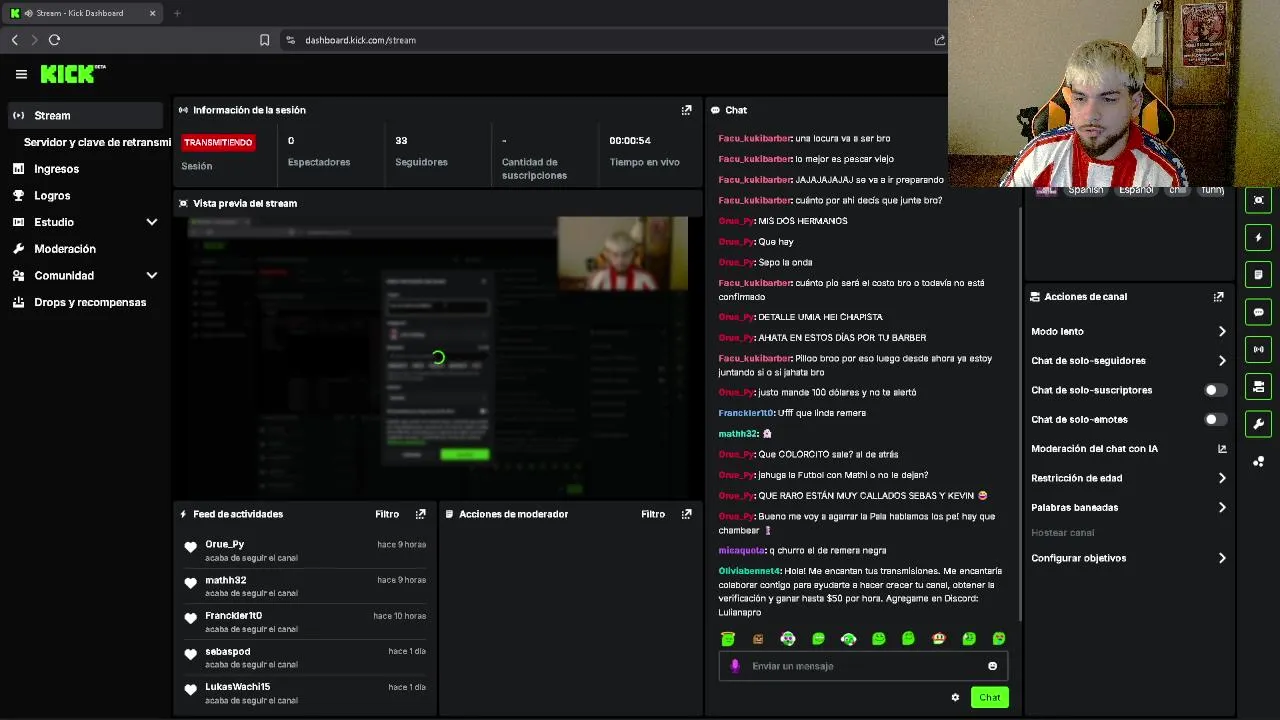The height and width of the screenshot is (720, 1280).
Task: Toggle Chat de solo-emotes switch
Action: coord(1214,420)
